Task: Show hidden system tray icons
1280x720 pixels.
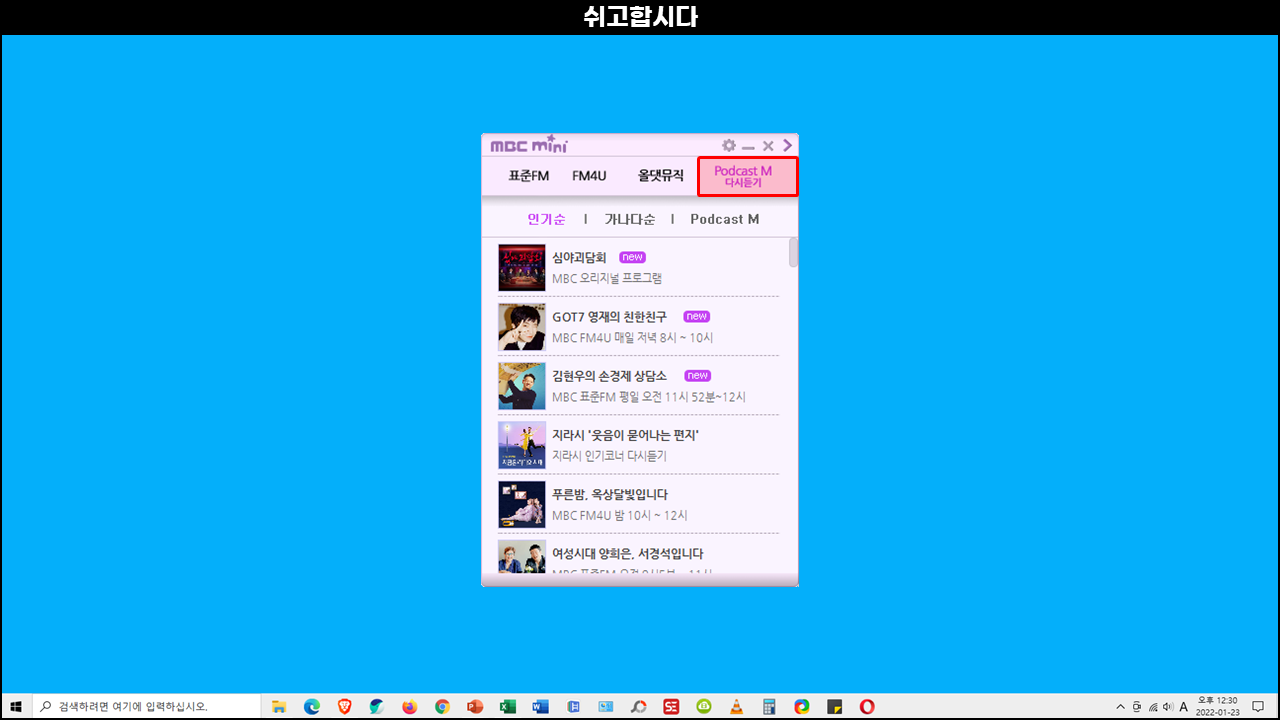Action: tap(1120, 706)
